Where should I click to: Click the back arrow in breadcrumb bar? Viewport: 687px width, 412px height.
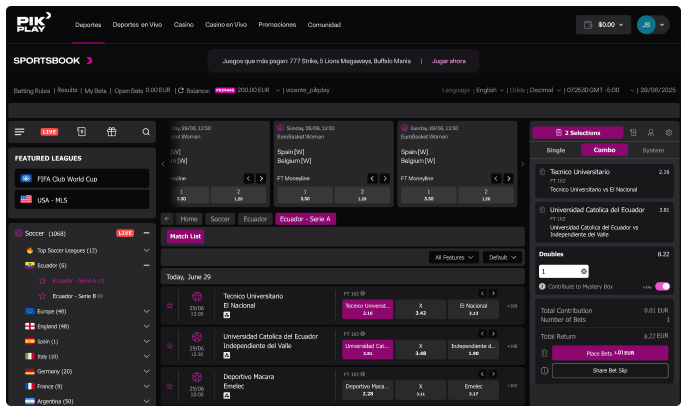pyautogui.click(x=167, y=219)
